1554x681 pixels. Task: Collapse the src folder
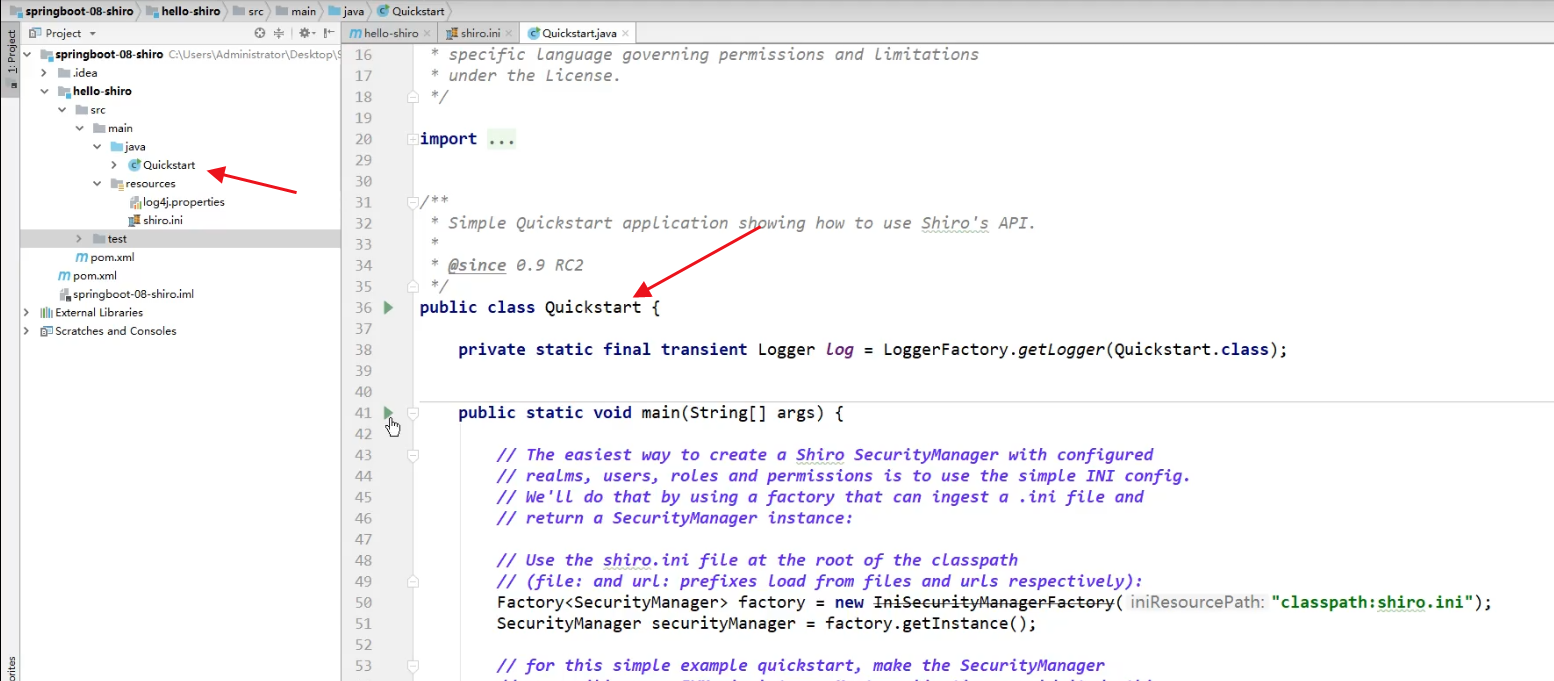[x=62, y=110]
